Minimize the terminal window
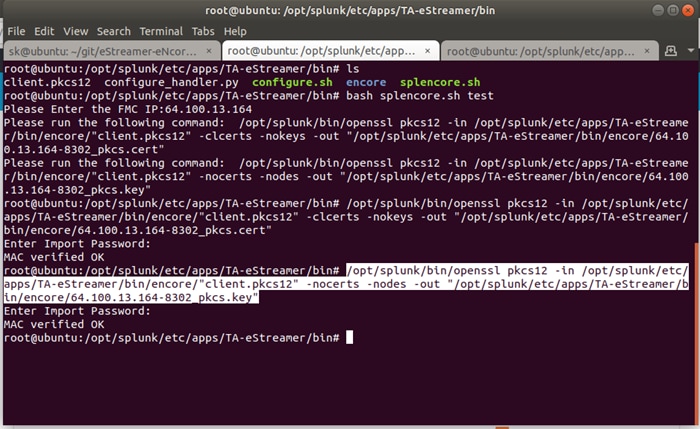Viewport: 700px width, 429px height. (658, 10)
